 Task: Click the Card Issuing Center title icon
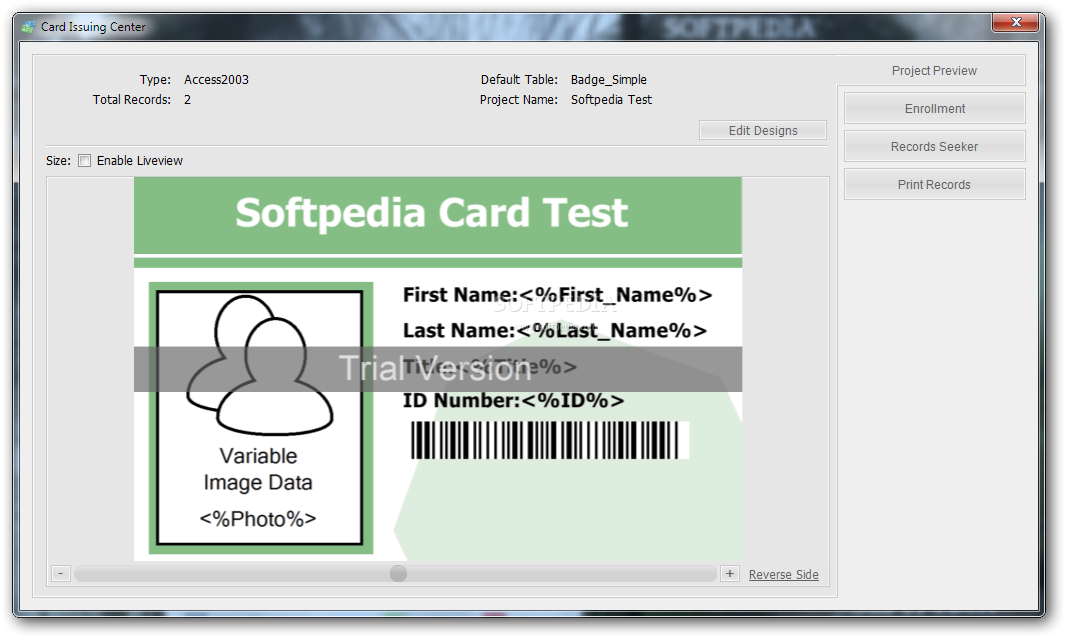pyautogui.click(x=28, y=27)
